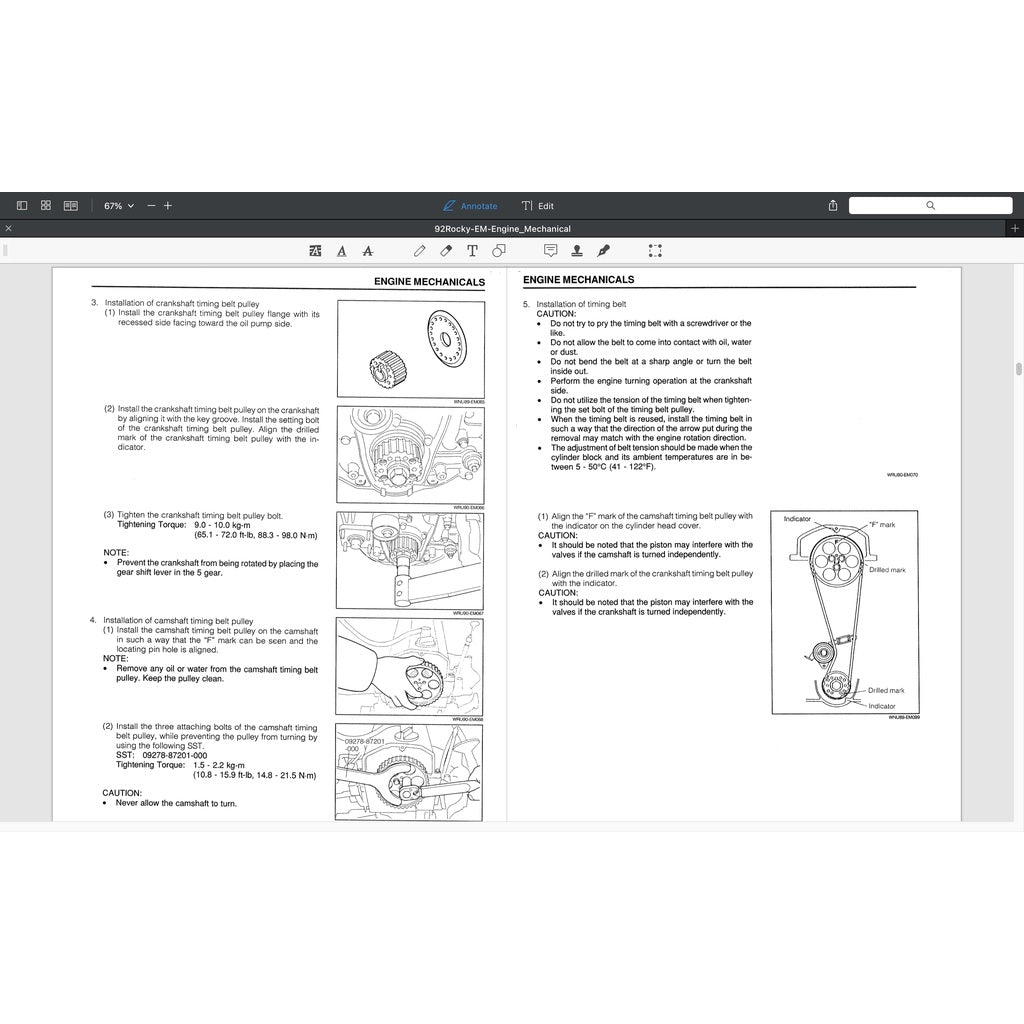This screenshot has height=1024, width=1024.
Task: Click the zoom in plus button
Action: (x=168, y=205)
